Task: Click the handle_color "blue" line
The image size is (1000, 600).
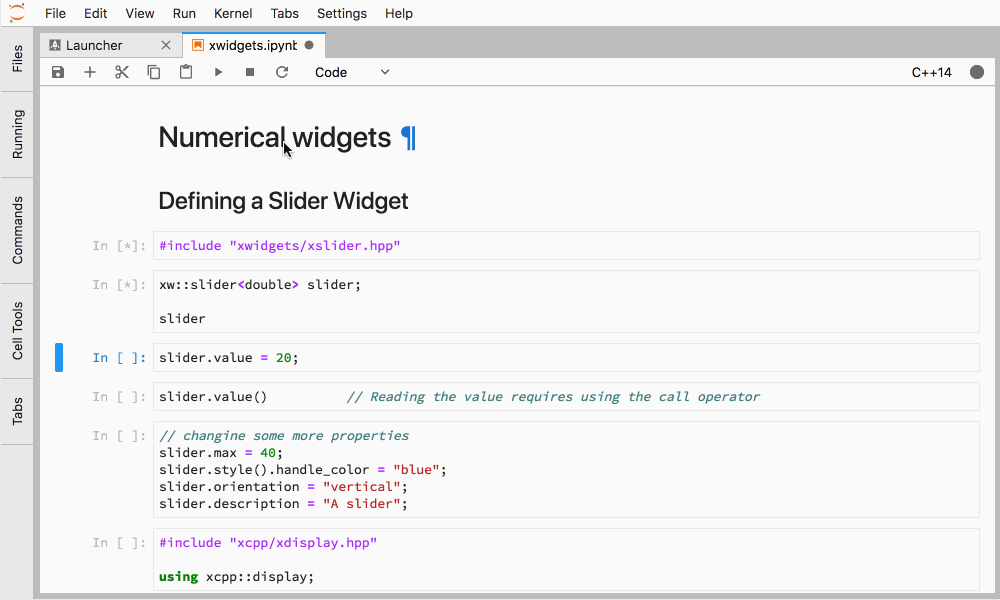Action: point(303,470)
